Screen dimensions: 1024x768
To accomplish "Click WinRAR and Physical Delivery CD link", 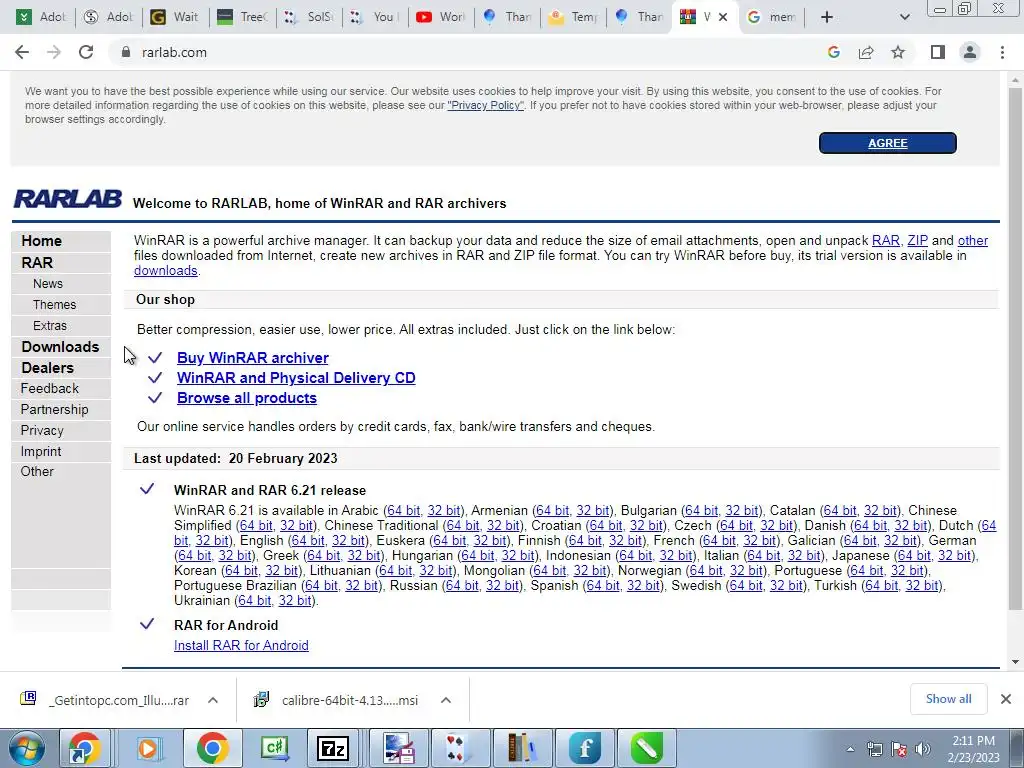I will coord(296,378).
